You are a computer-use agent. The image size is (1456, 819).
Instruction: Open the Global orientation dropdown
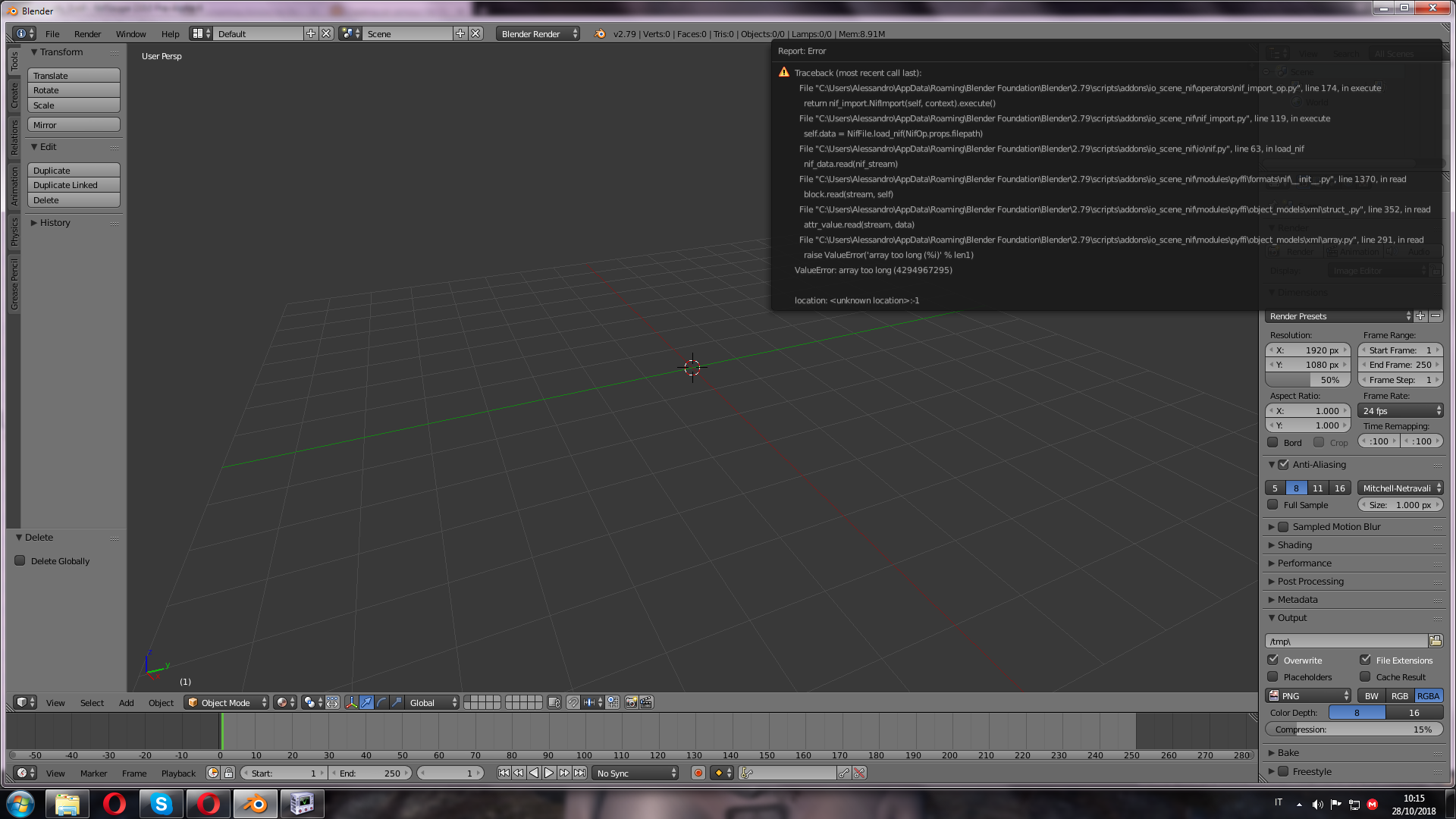coord(433,702)
